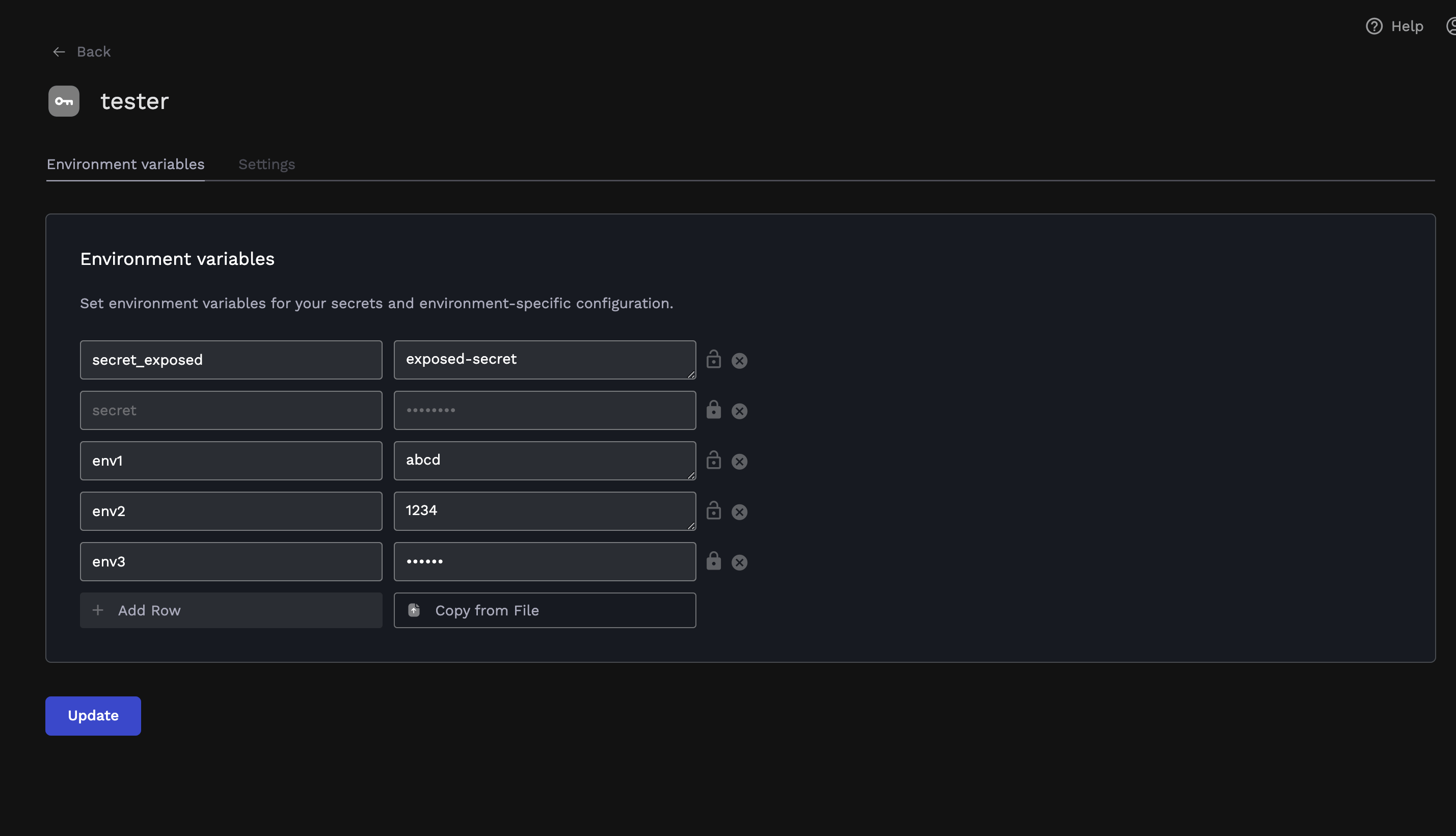This screenshot has width=1456, height=836.
Task: Click the back arrow icon
Action: tap(59, 51)
